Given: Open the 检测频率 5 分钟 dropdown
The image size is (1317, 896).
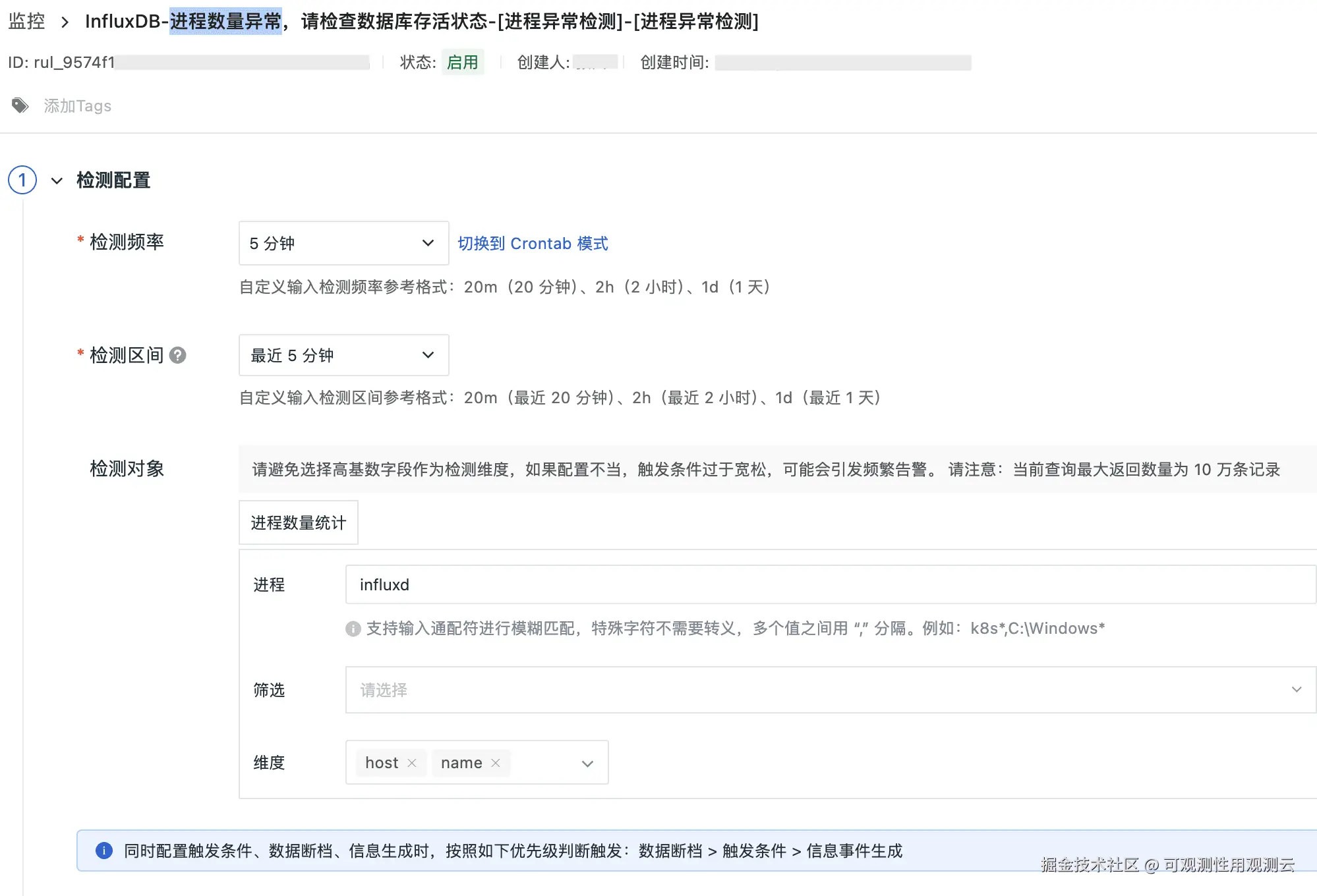Looking at the screenshot, I should [343, 243].
